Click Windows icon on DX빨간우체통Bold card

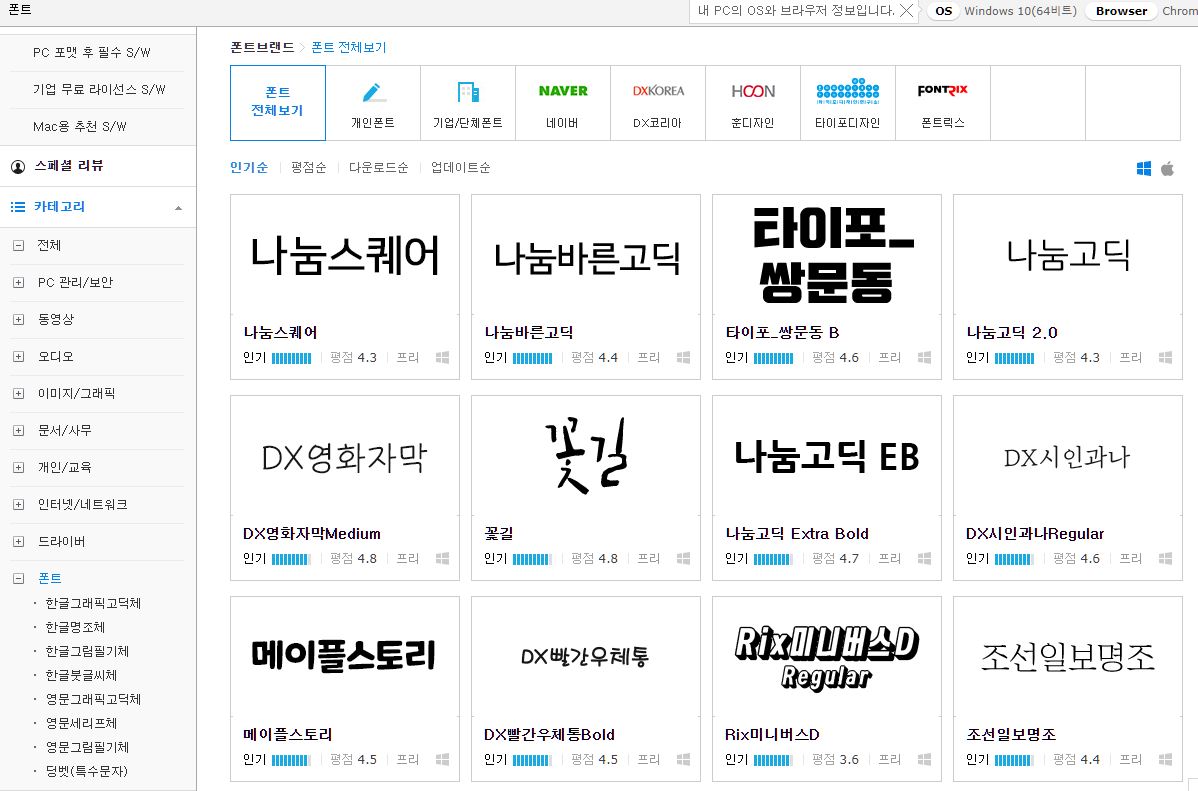(x=683, y=760)
